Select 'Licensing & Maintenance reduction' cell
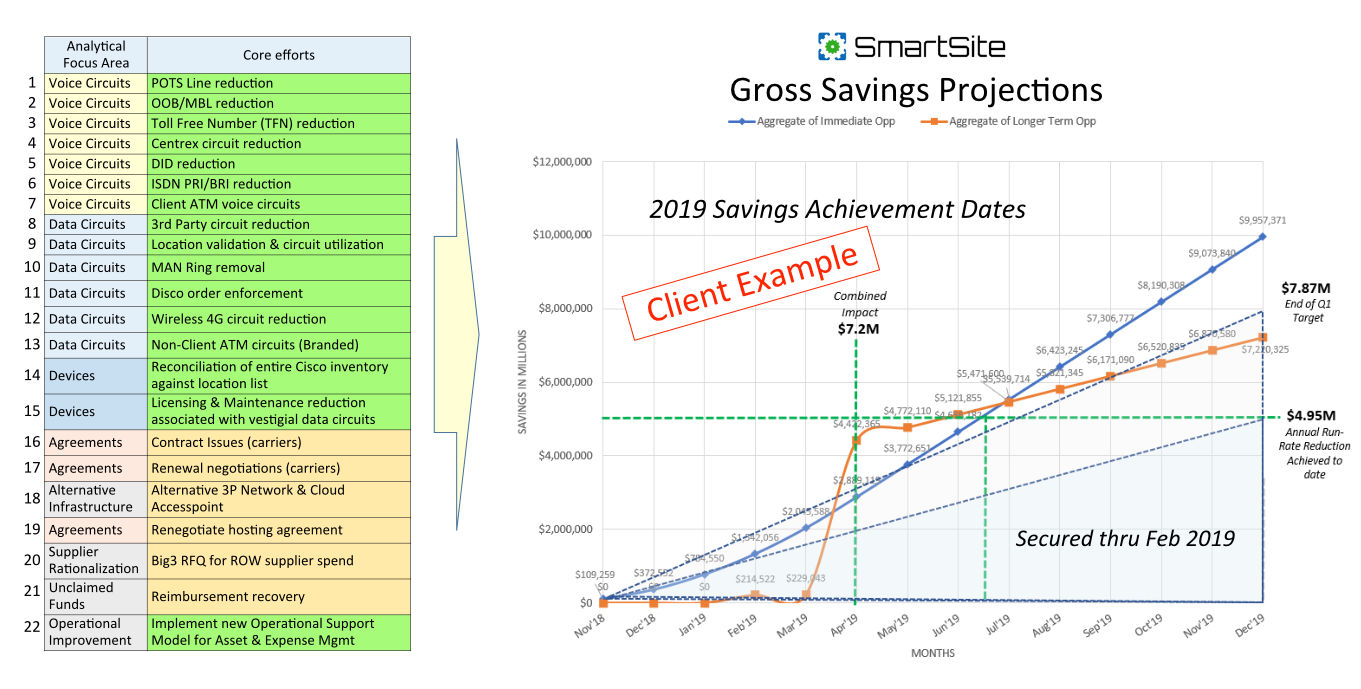 tap(279, 411)
